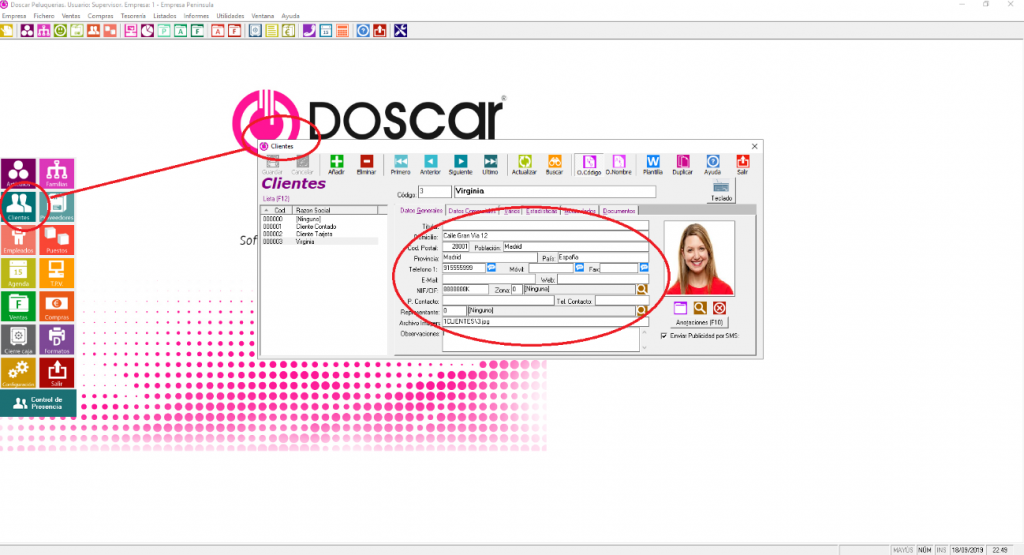The width and height of the screenshot is (1024, 555).
Task: Open the Clientes sidebar tile
Action: [x=18, y=206]
